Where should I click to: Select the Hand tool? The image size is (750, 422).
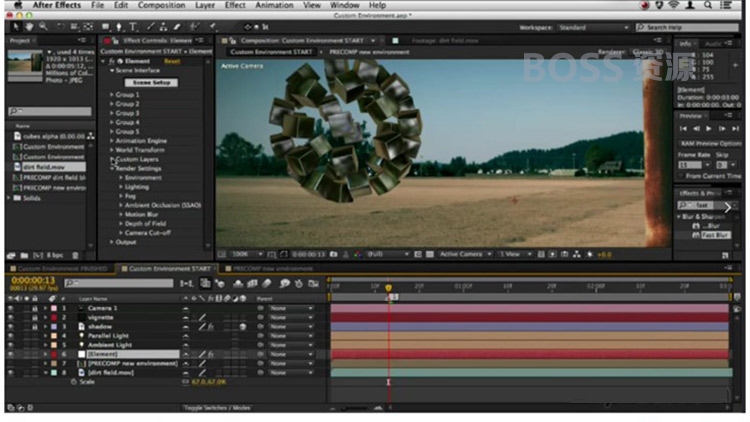click(x=29, y=27)
